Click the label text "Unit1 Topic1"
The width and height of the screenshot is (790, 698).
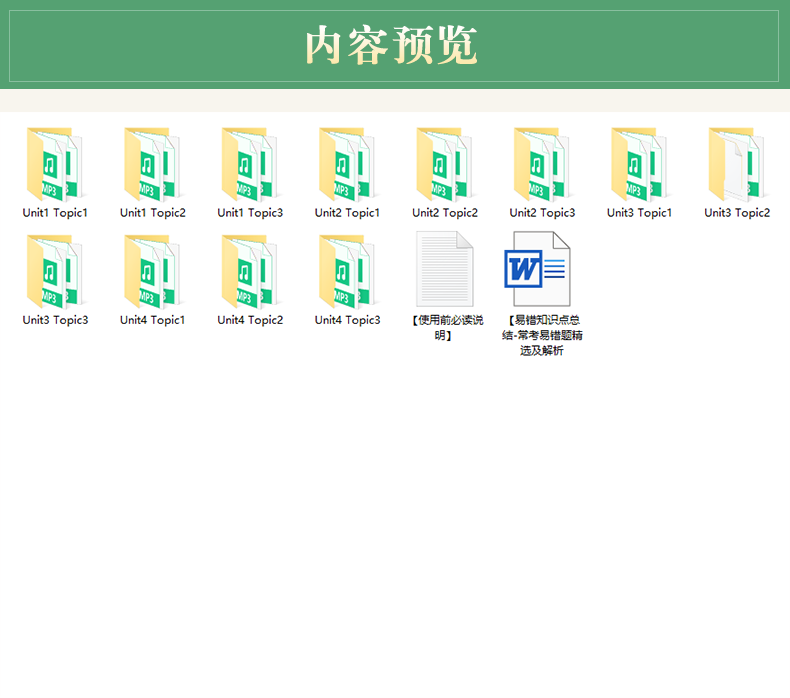click(55, 213)
